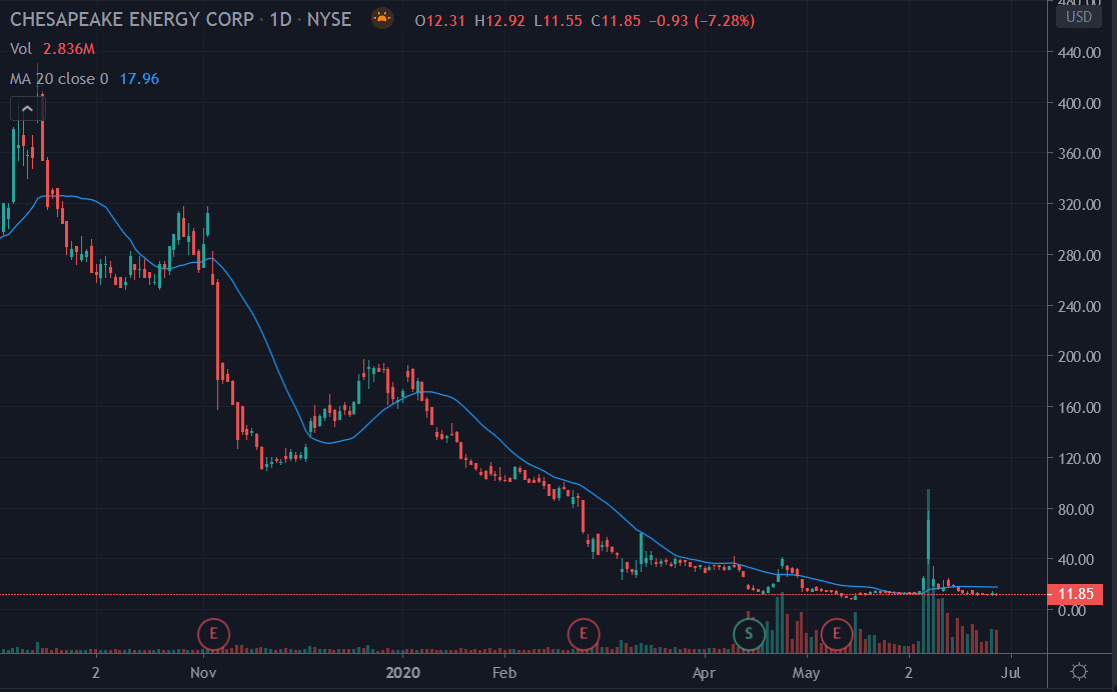Screen dimensions: 1117x692
Task: Open the earnings E marker near May
Action: (x=836, y=633)
